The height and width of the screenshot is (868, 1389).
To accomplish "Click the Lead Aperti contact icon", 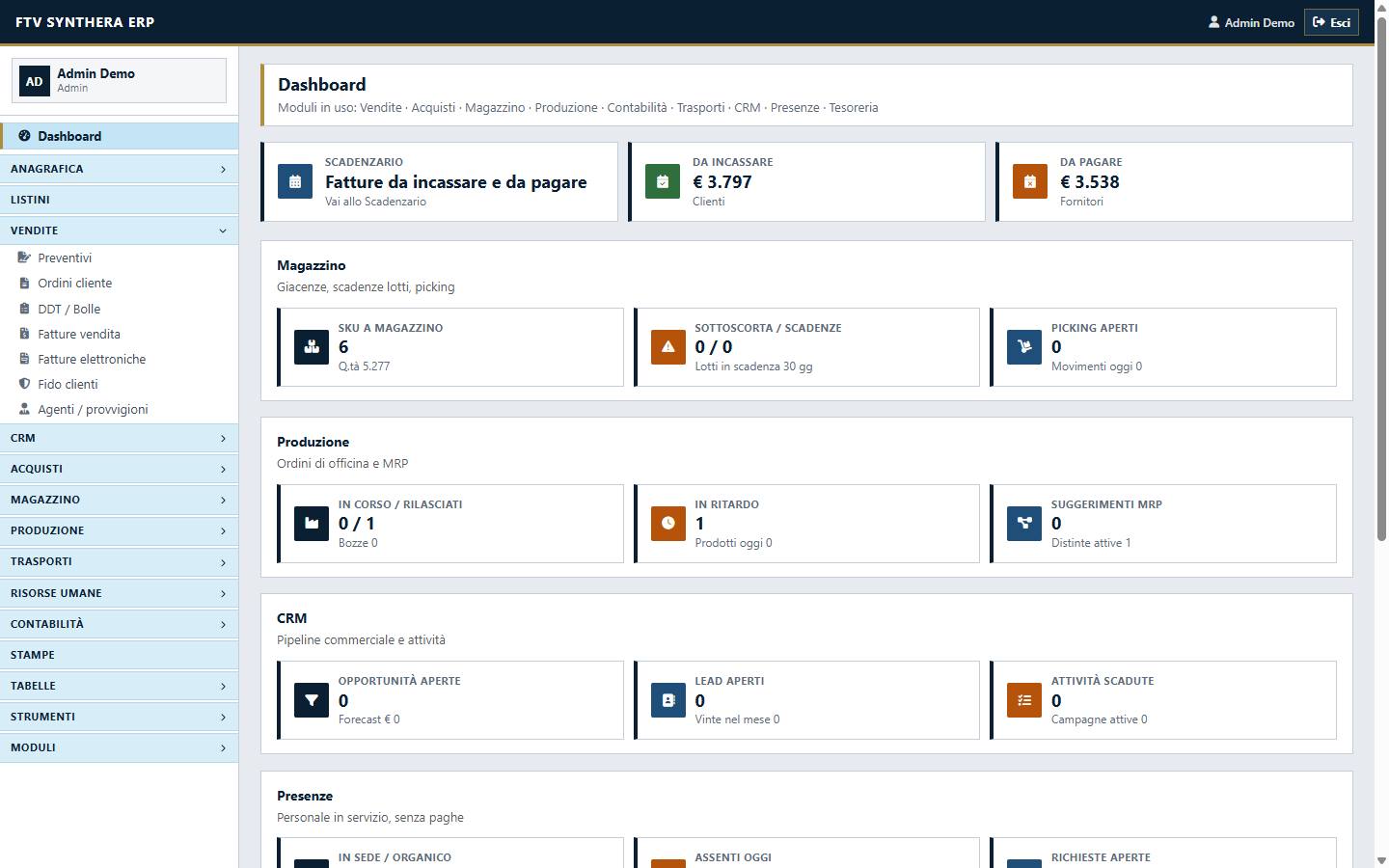I will point(668,700).
